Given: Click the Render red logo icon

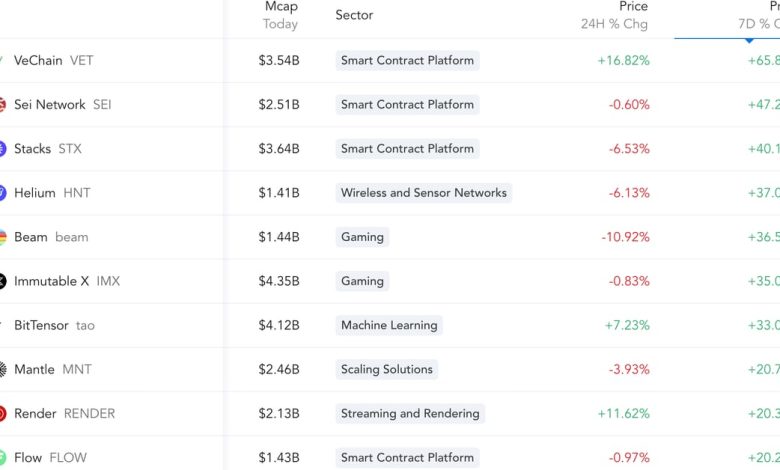Looking at the screenshot, I should click(x=2, y=413).
